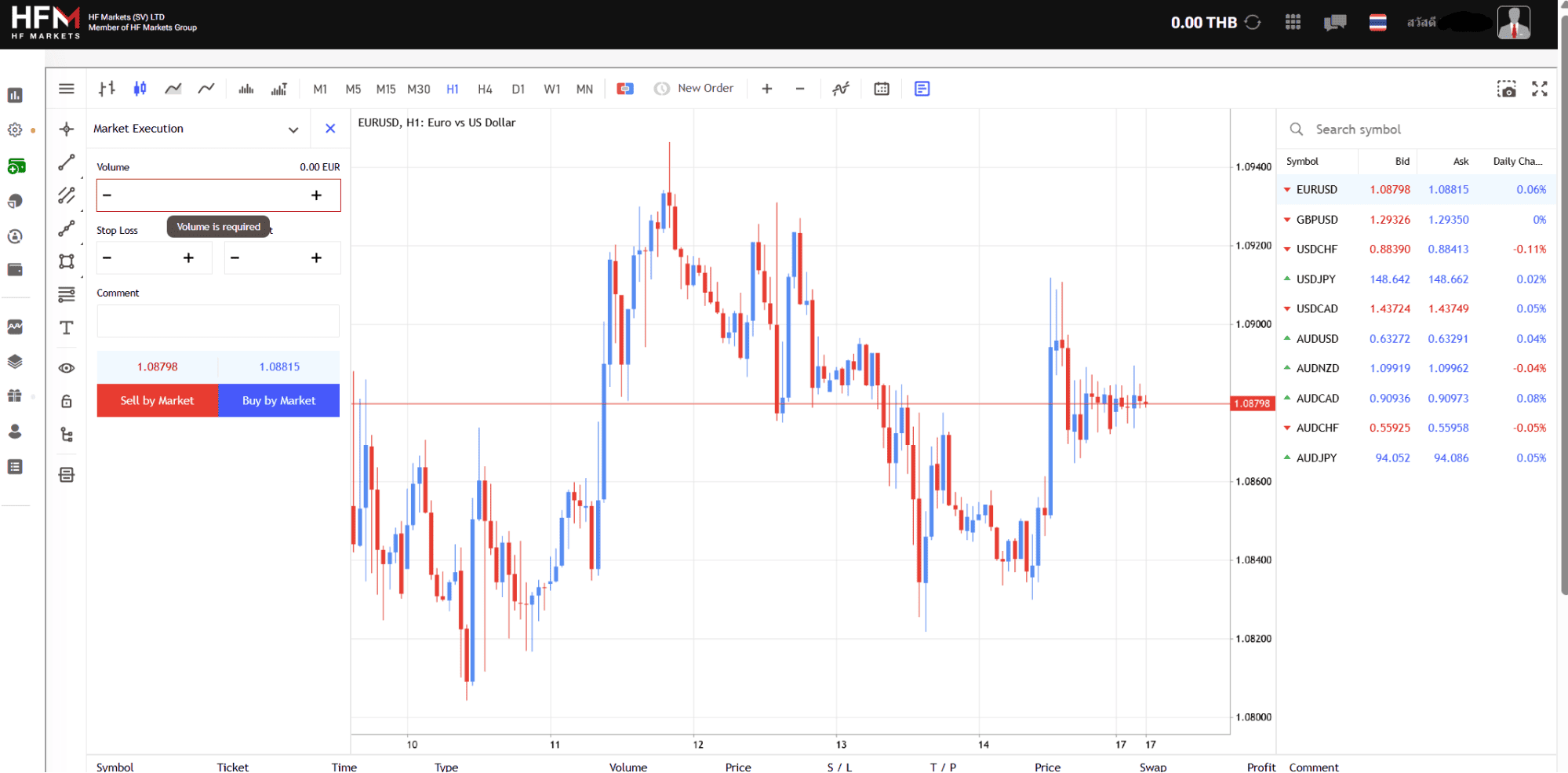Image resolution: width=1568 pixels, height=773 pixels.
Task: Zoom in on the chart with plus
Action: (x=767, y=89)
